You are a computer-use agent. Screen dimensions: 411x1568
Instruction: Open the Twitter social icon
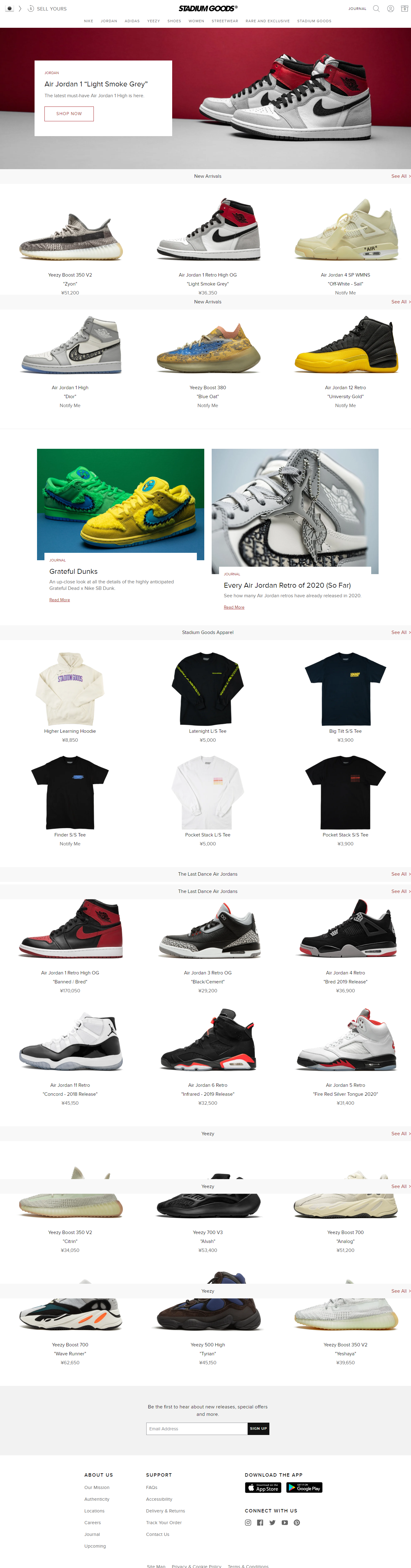coord(272,1522)
